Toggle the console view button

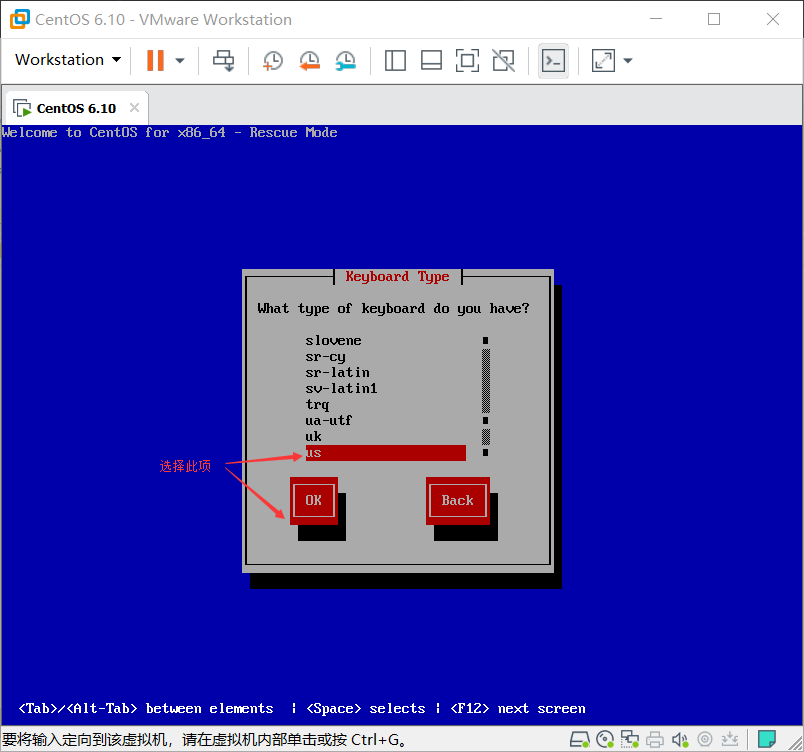[553, 60]
